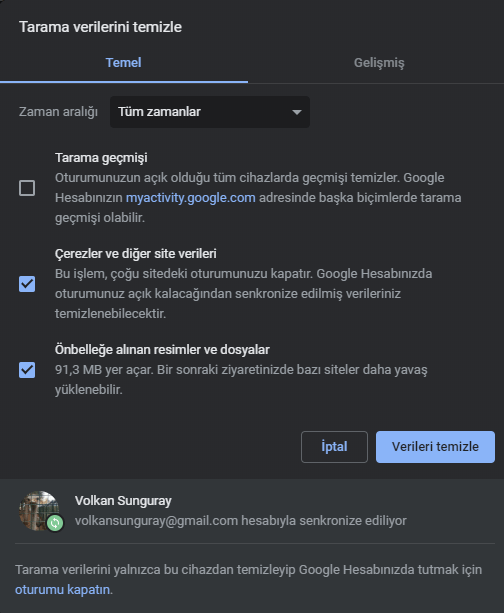This screenshot has height=613, width=504.
Task: Uncheck Önbelleğe alınan resimler ve dosyalar
Action: click(x=27, y=370)
